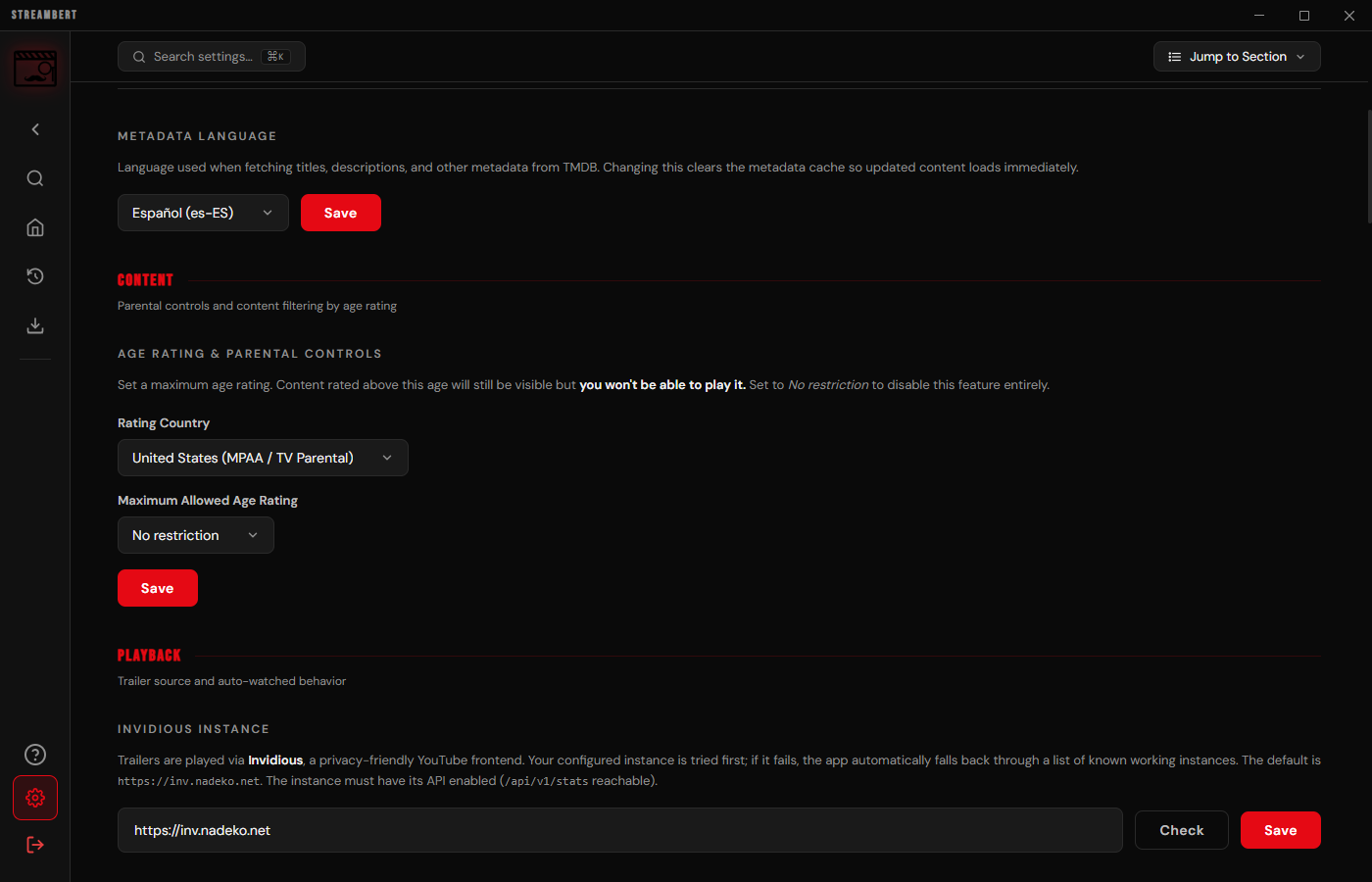Focus the Search settings field

click(212, 57)
